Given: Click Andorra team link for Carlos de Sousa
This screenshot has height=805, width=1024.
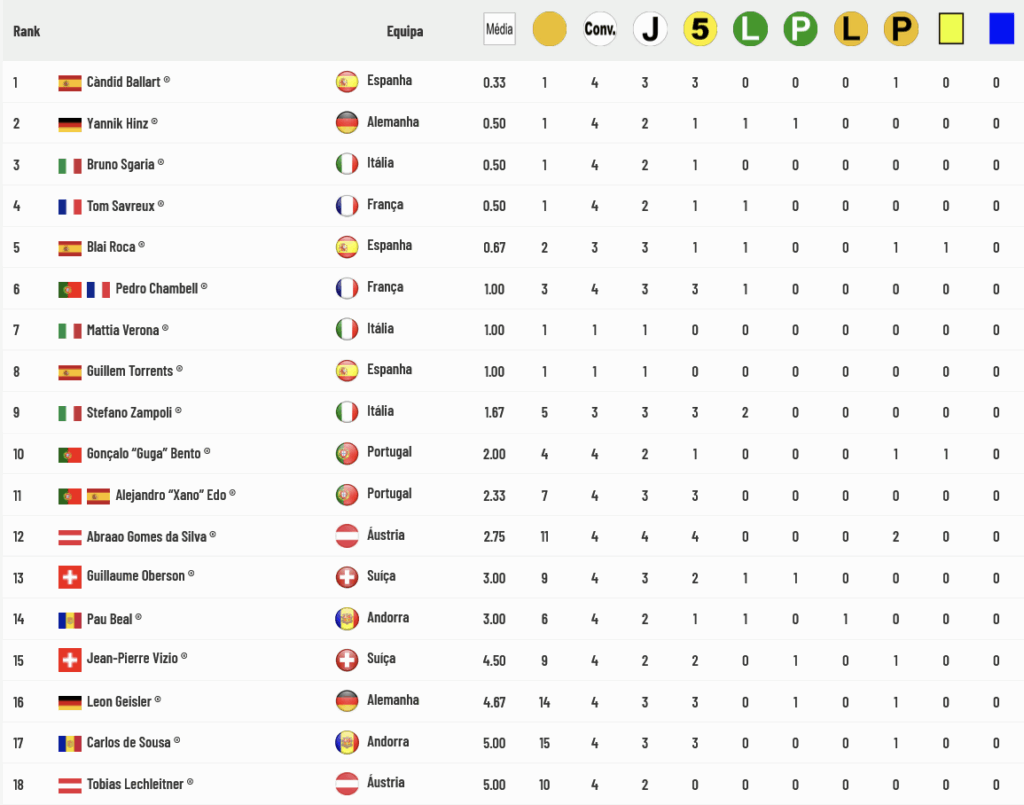Looking at the screenshot, I should (388, 742).
